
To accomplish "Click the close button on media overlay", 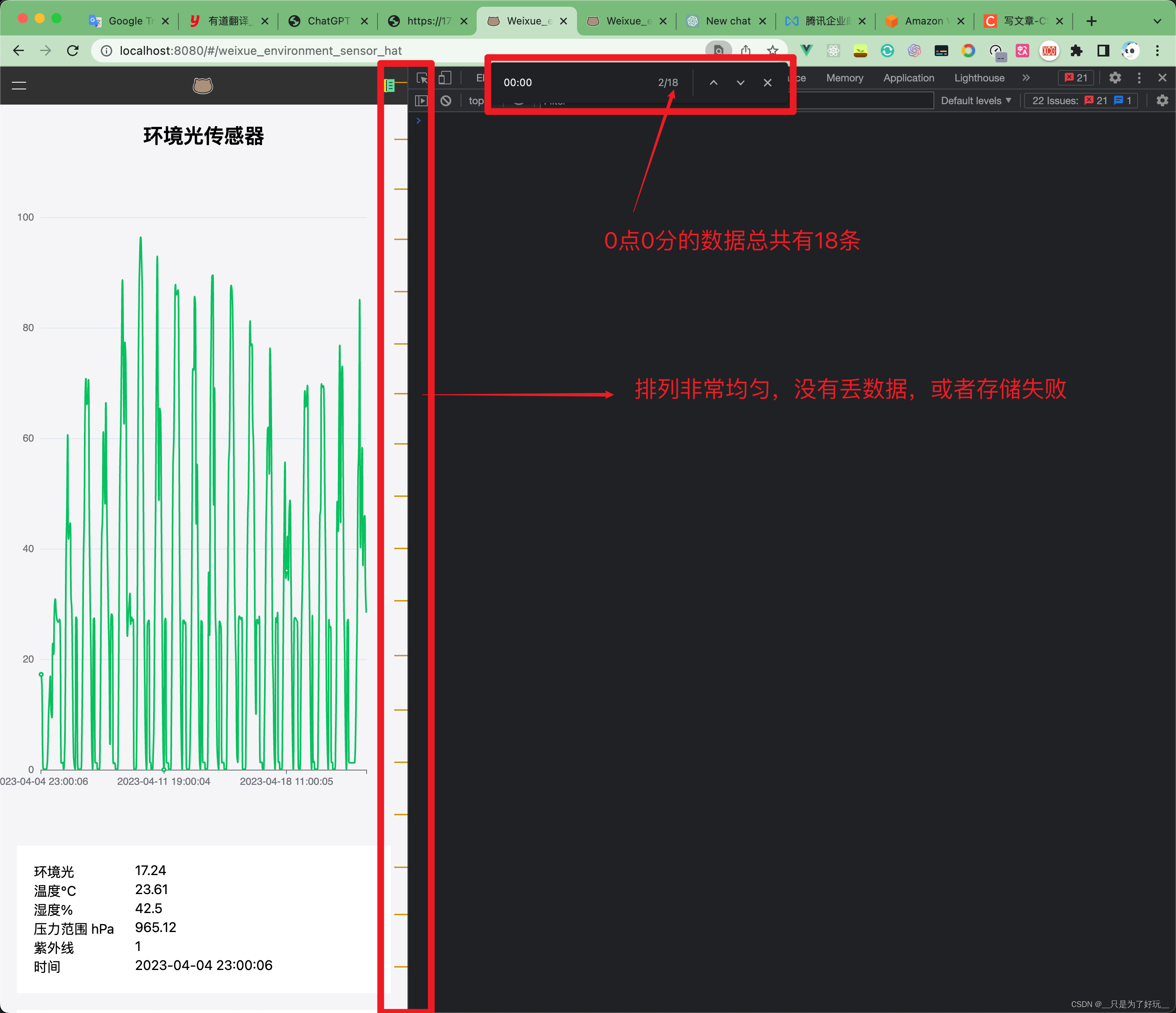I will (768, 82).
